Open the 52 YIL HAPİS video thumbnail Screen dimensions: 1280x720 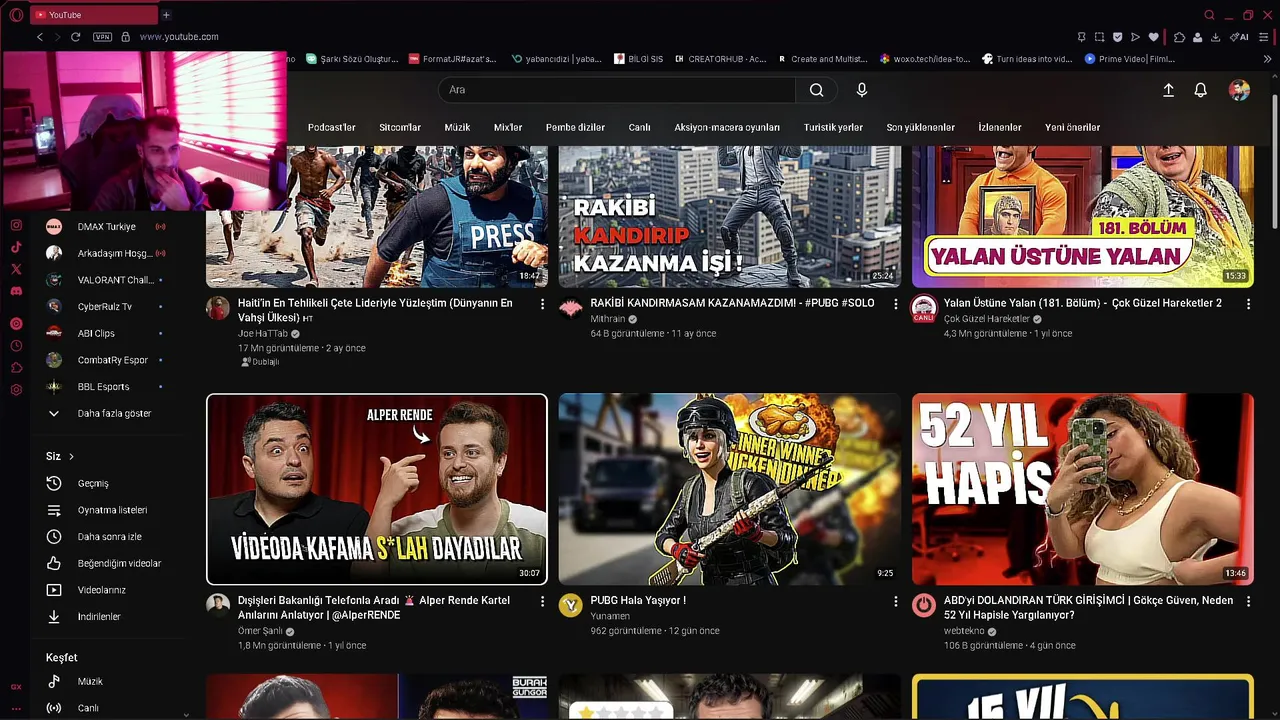1082,489
